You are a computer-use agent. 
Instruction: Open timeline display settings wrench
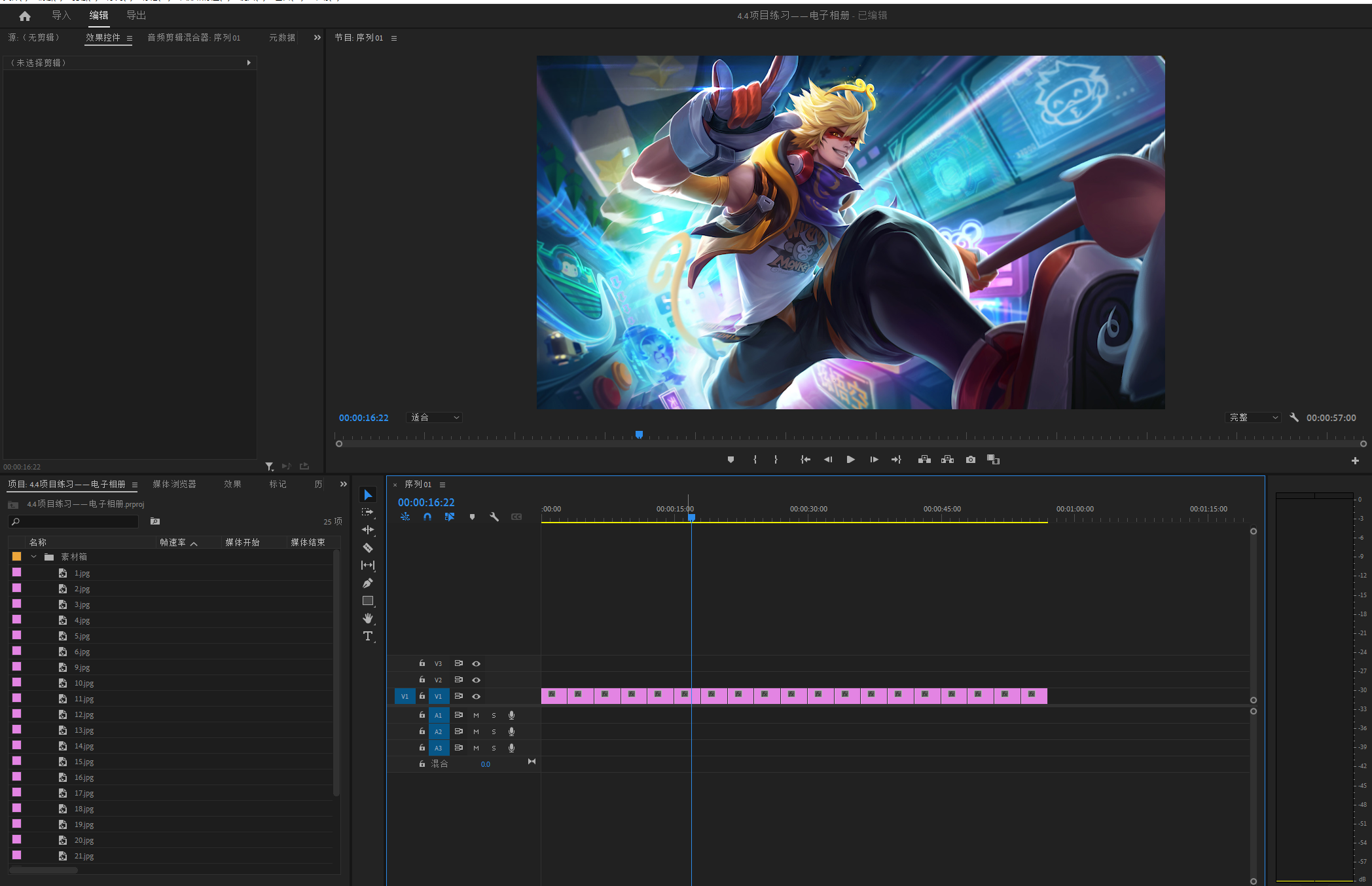pos(494,517)
